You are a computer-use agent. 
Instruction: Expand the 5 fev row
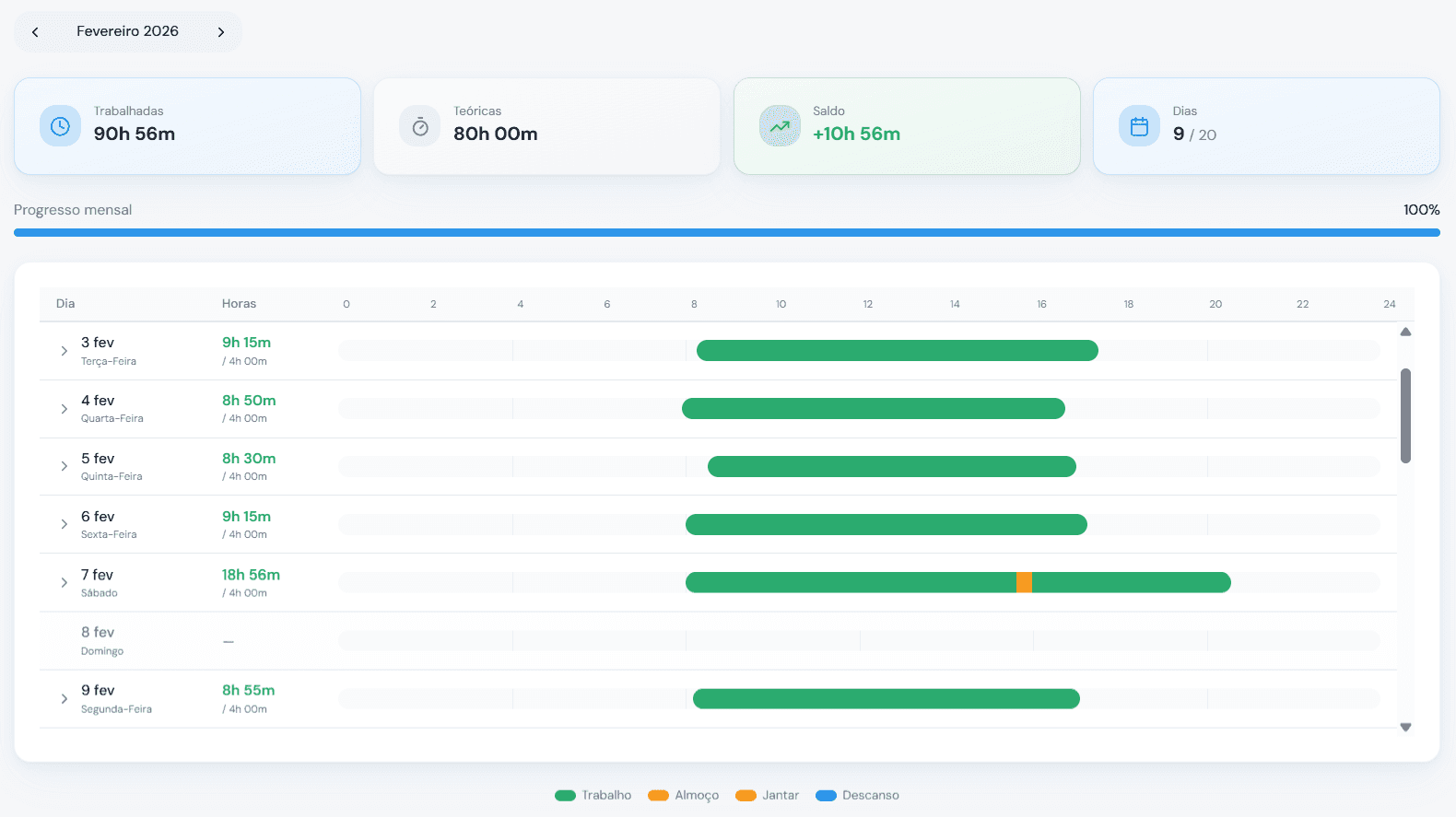point(64,466)
